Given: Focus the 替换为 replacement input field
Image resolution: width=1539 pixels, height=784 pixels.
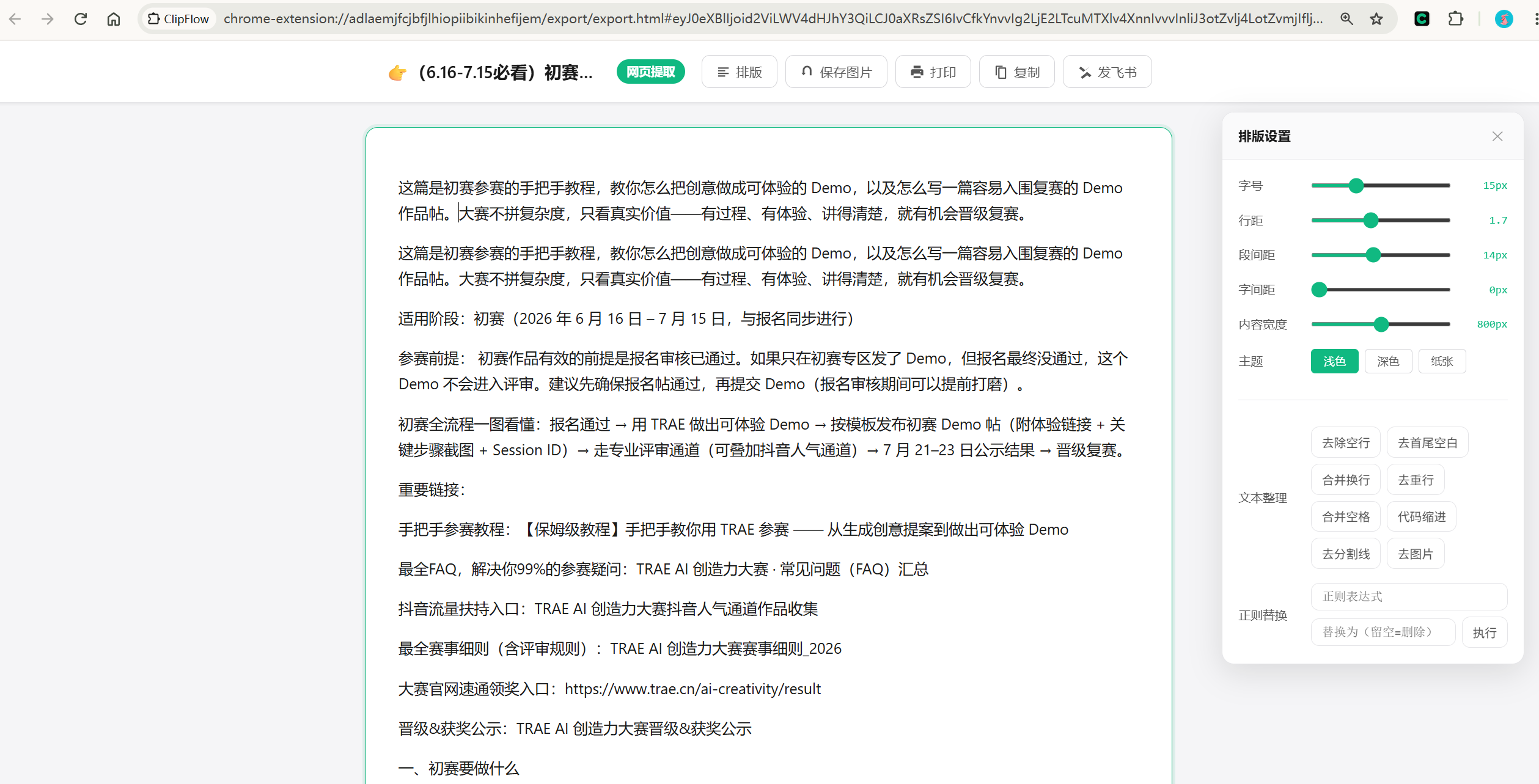Looking at the screenshot, I should tap(1383, 632).
